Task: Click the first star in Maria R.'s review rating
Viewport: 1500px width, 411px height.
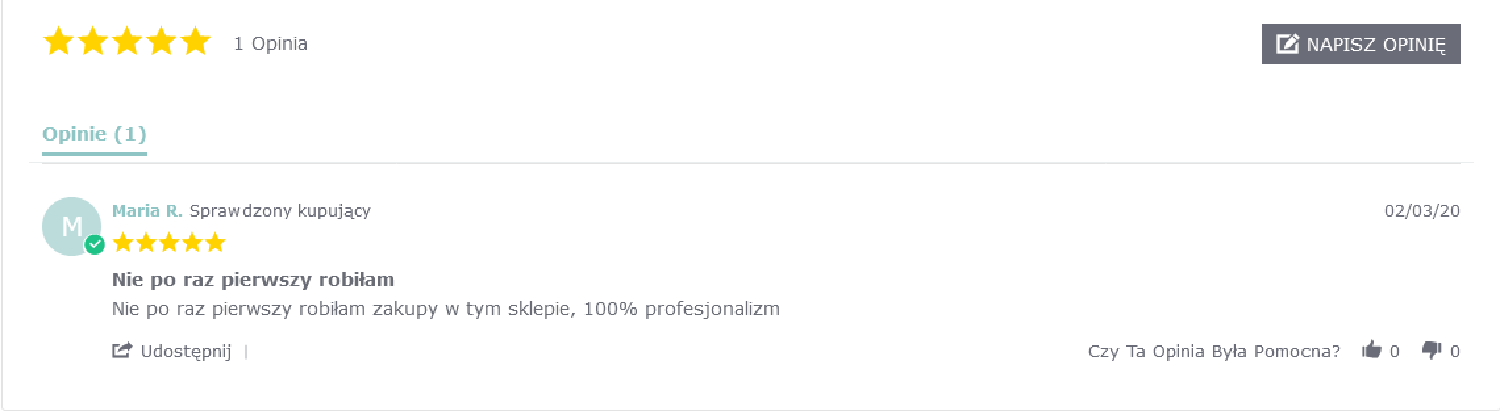Action: point(123,242)
